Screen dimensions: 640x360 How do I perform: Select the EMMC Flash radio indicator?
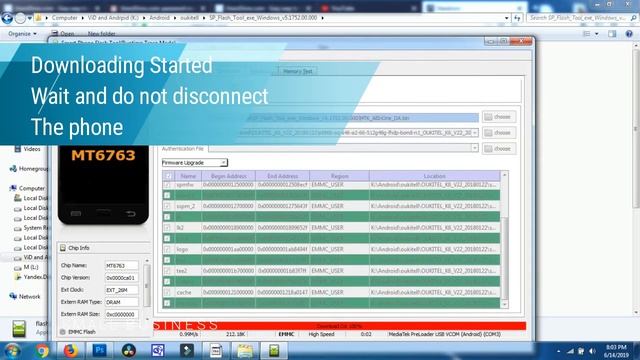coord(63,332)
